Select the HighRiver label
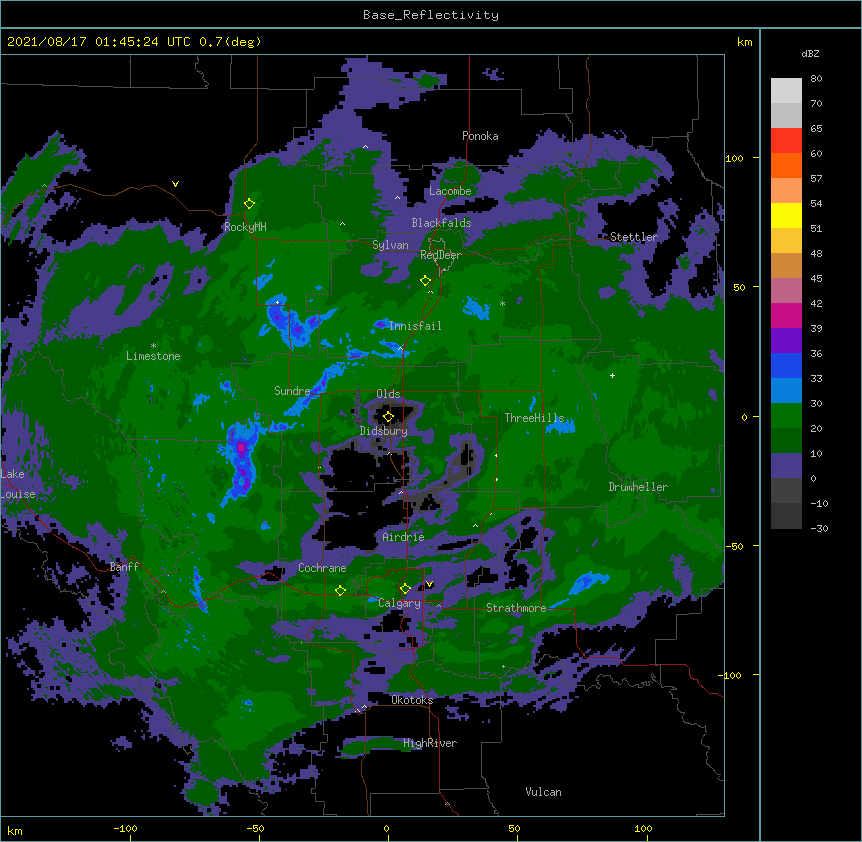862x842 pixels. coord(430,743)
